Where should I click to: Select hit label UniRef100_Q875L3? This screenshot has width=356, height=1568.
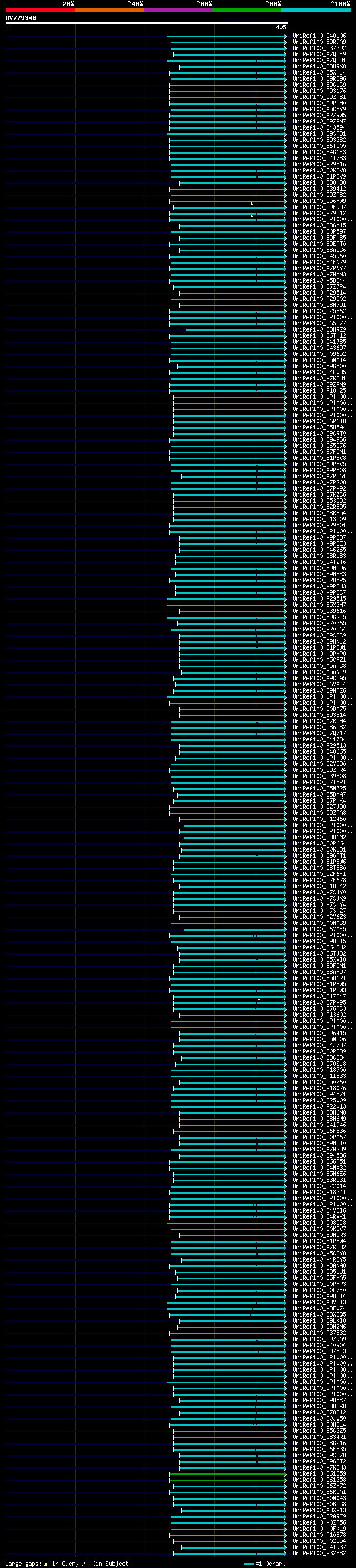319,1351
